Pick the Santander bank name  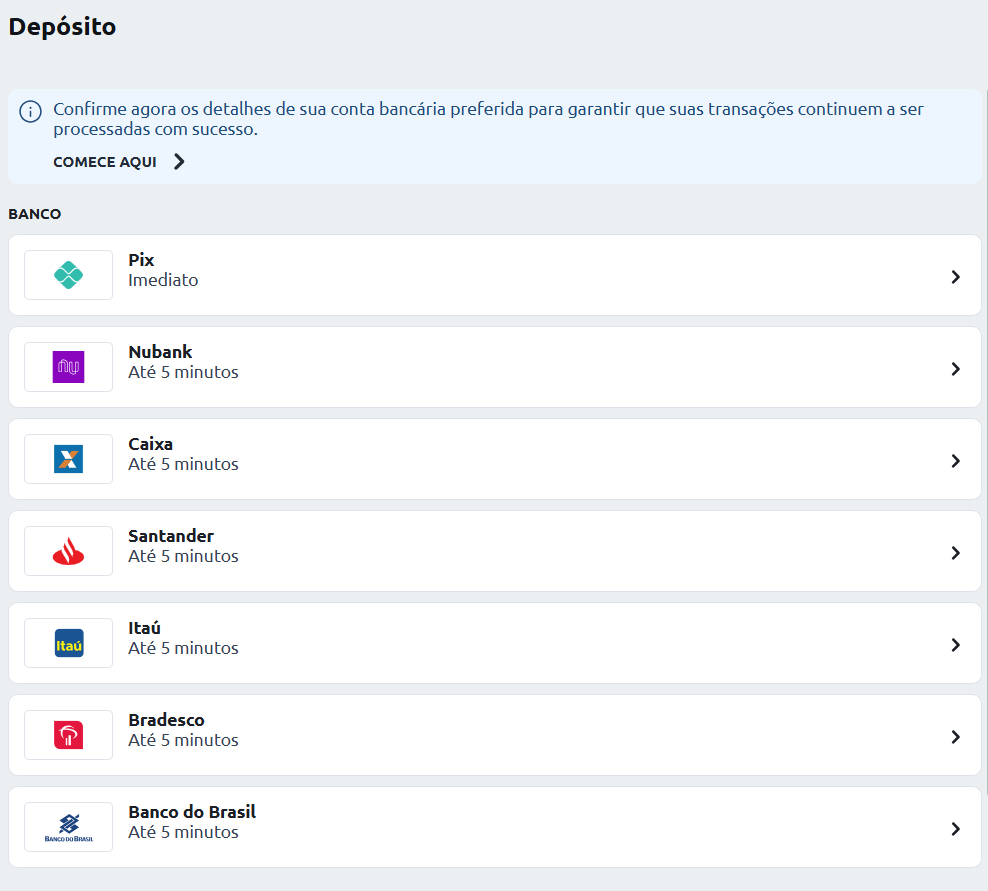pos(171,536)
